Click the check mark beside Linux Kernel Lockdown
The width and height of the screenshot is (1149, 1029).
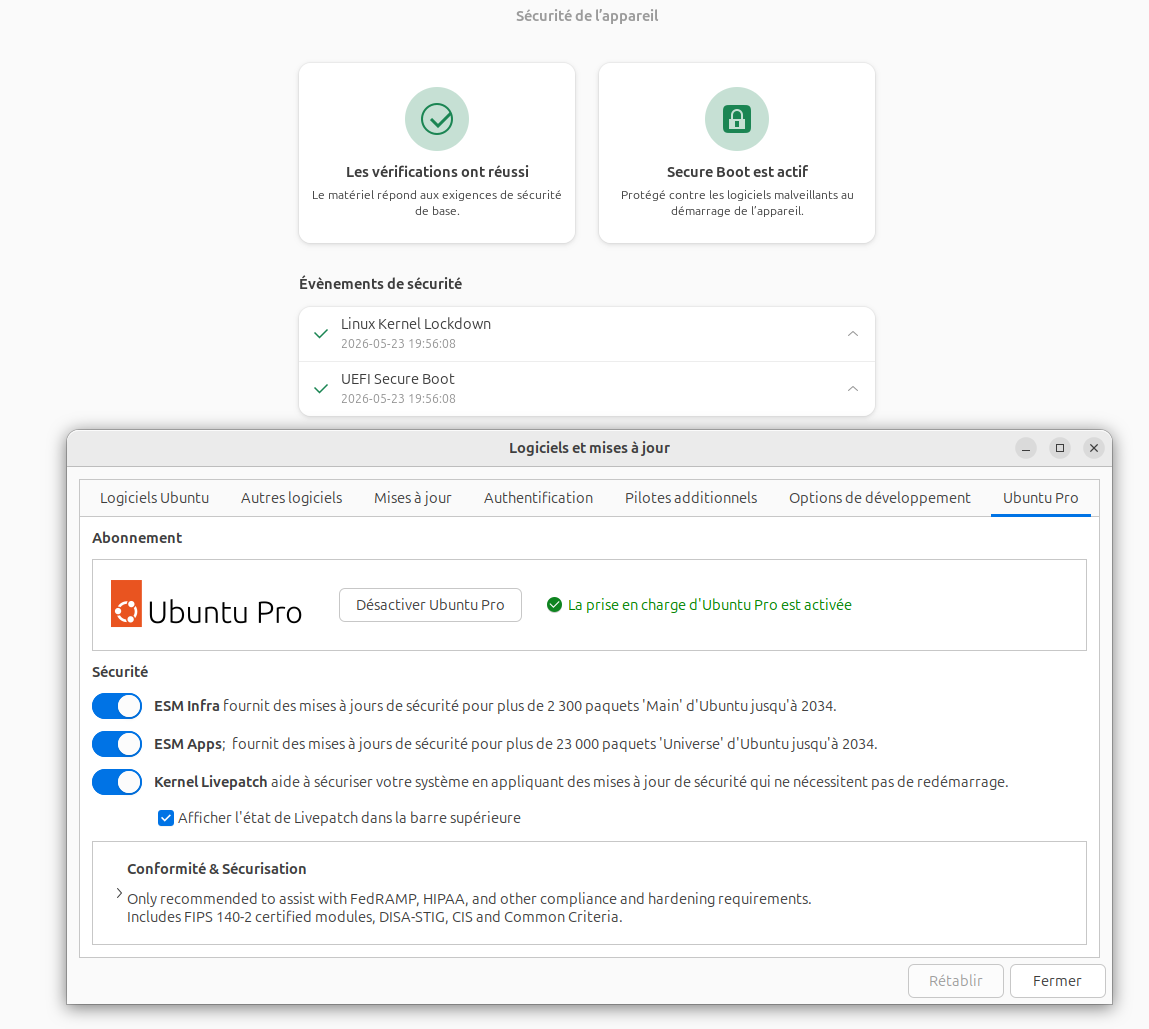pos(320,334)
